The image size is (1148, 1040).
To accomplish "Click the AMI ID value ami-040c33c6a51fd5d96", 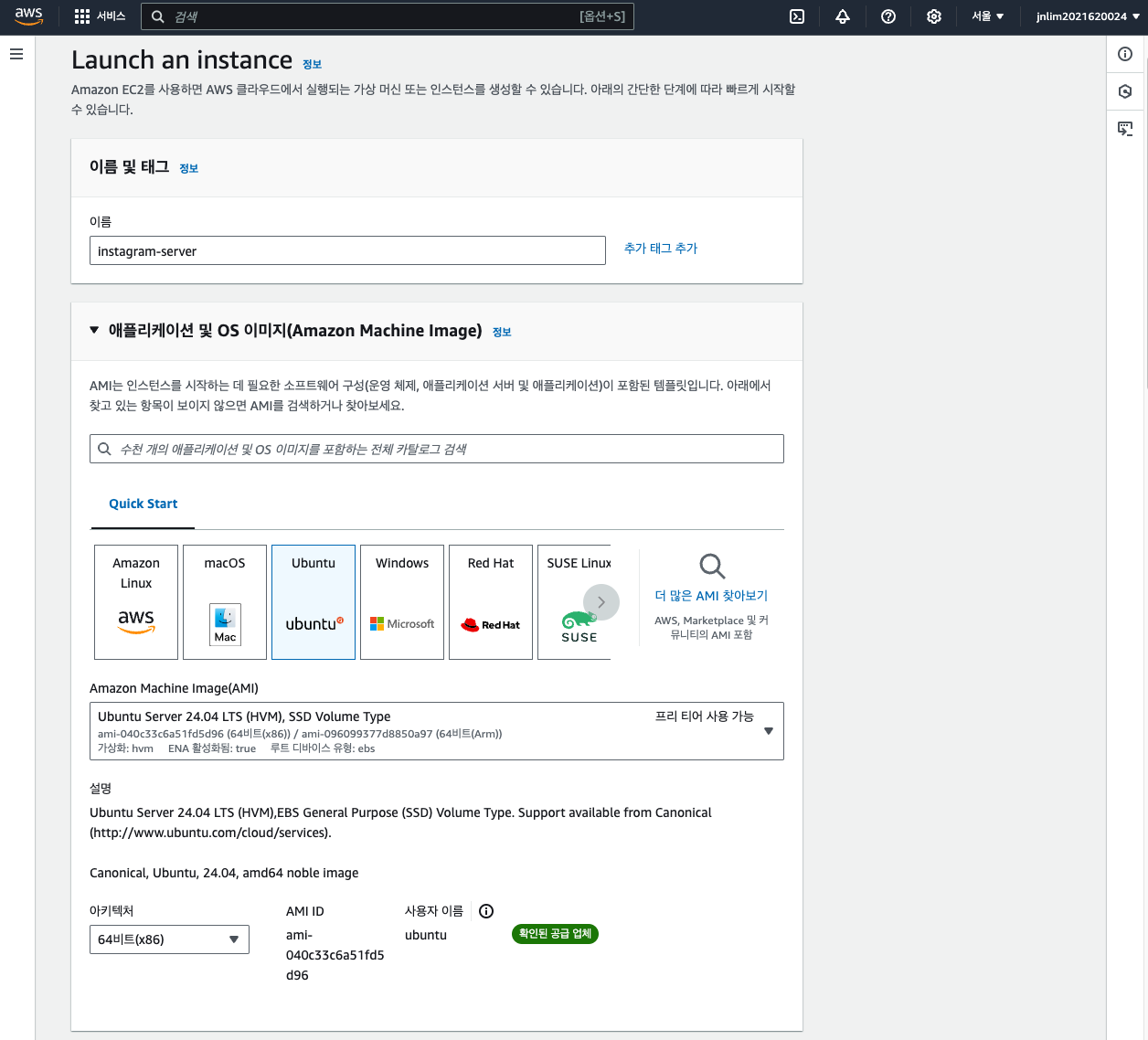I will pyautogui.click(x=335, y=955).
